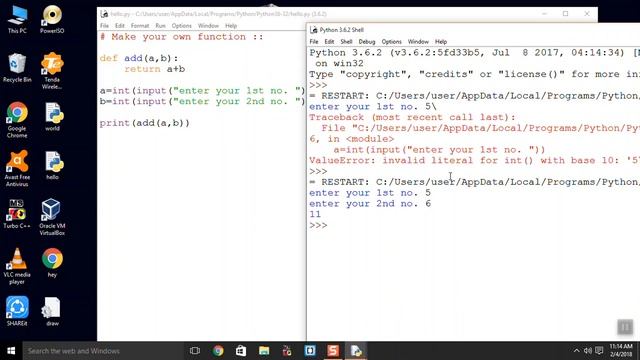The width and height of the screenshot is (640, 360).
Task: Click 'enter your 2nd no. 6' shell line
Action: click(x=370, y=204)
